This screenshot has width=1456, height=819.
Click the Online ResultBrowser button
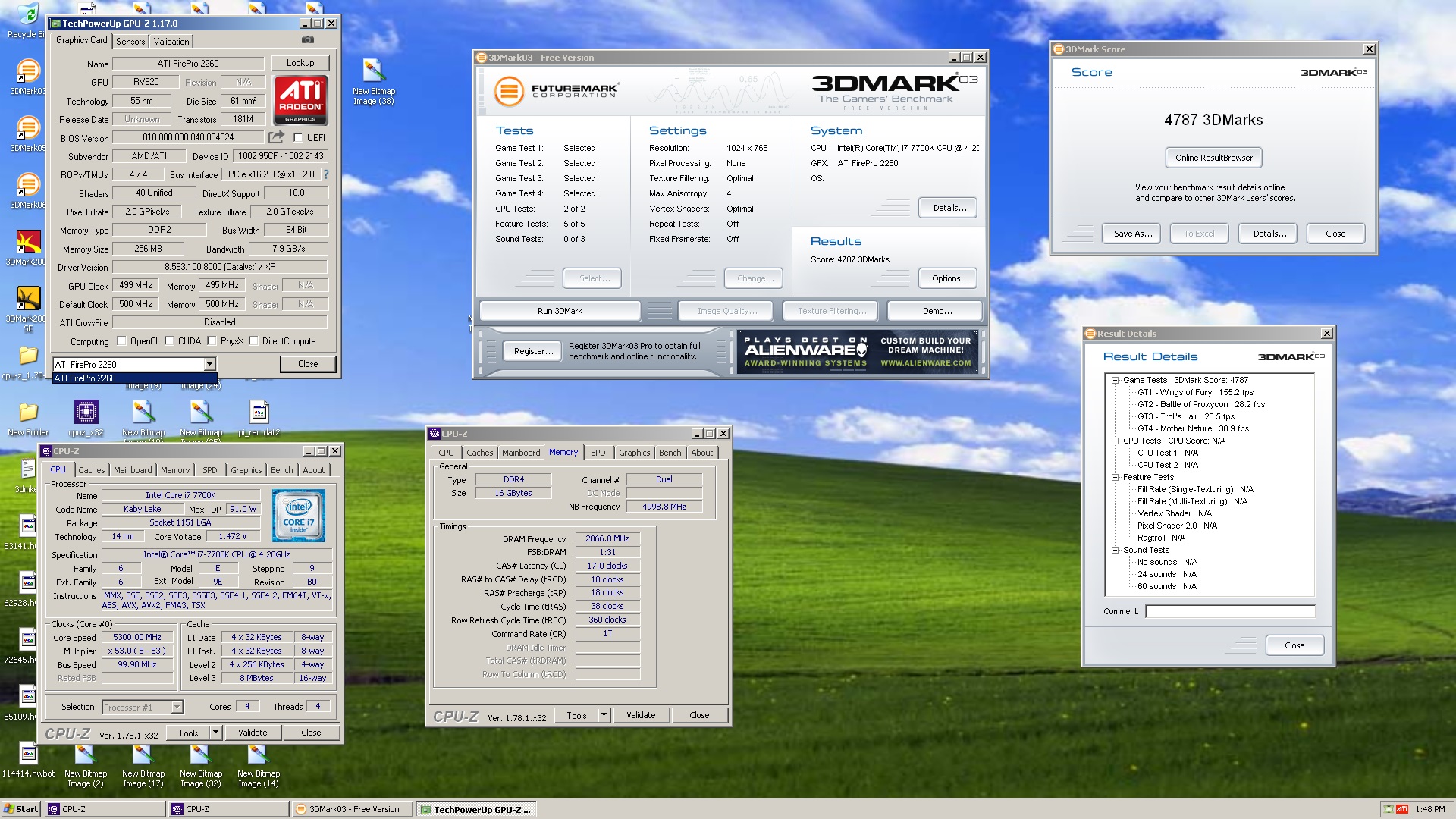click(1214, 158)
